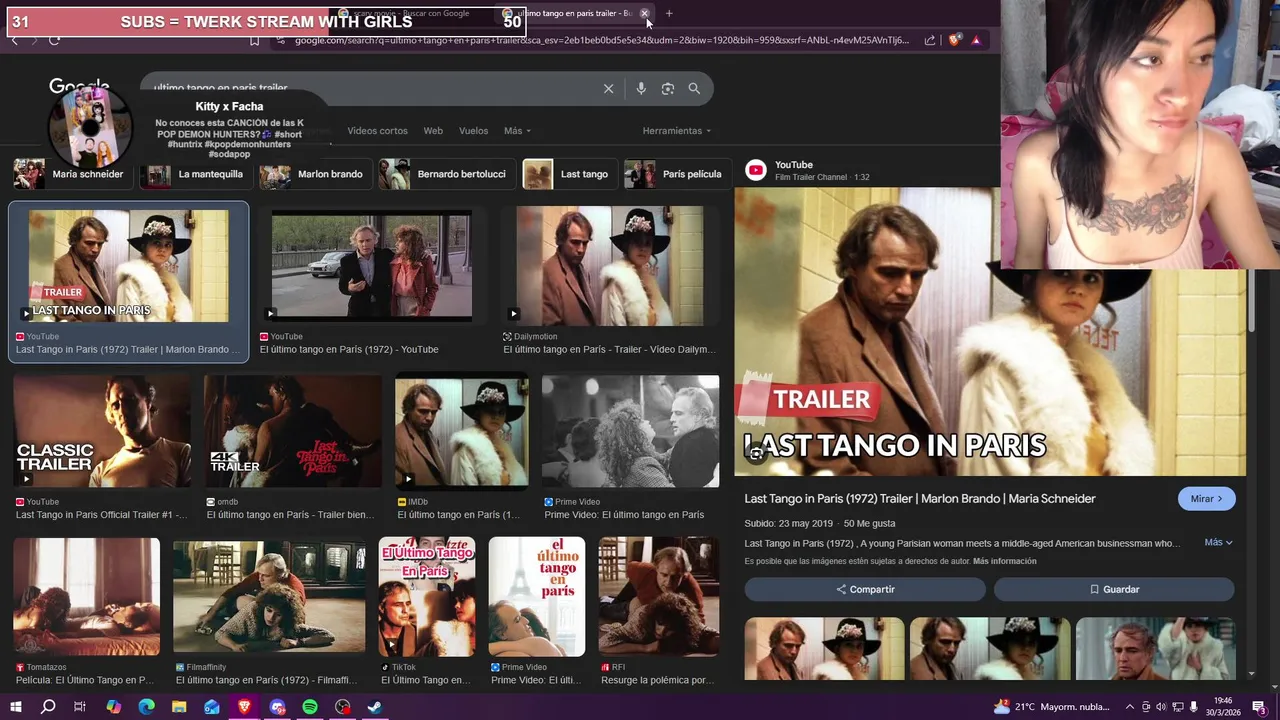1280x720 pixels.
Task: Click the image results panel scrollbar
Action: point(1252,300)
